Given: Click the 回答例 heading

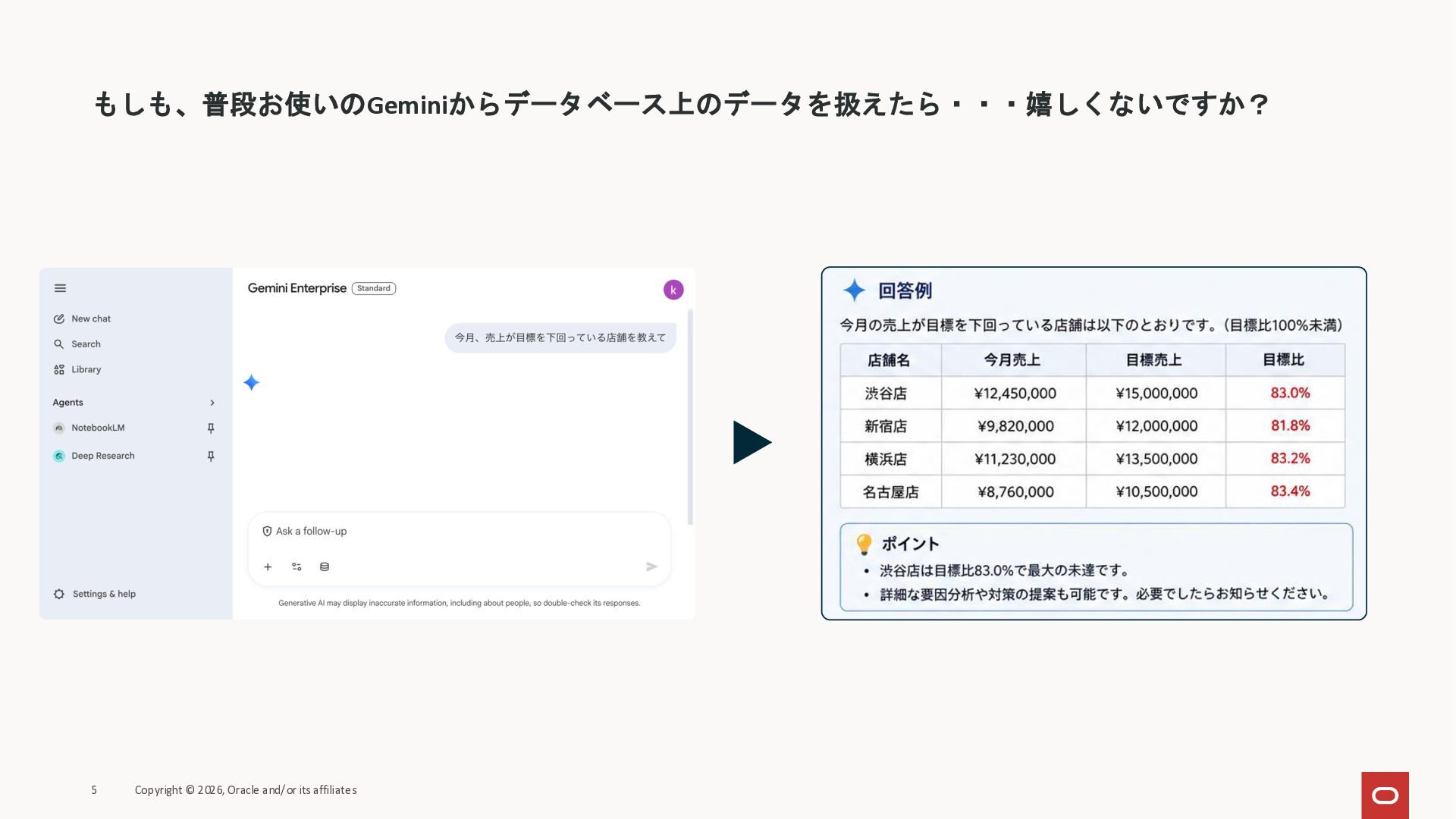Looking at the screenshot, I should click(x=905, y=291).
